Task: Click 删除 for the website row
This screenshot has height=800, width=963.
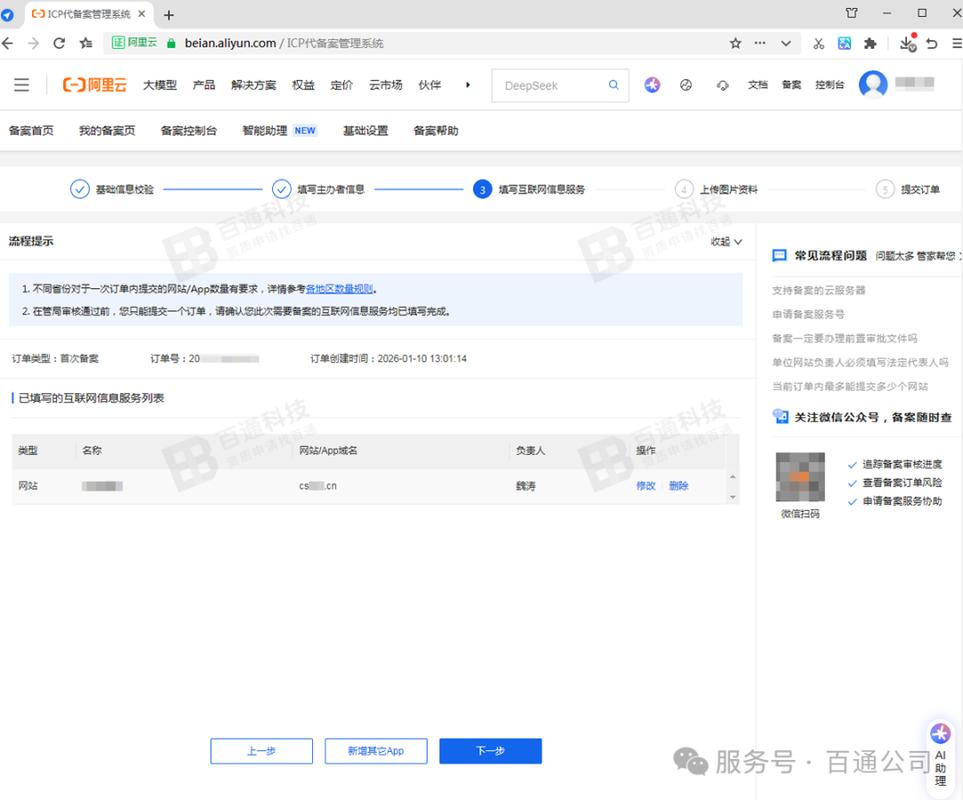Action: (x=679, y=486)
